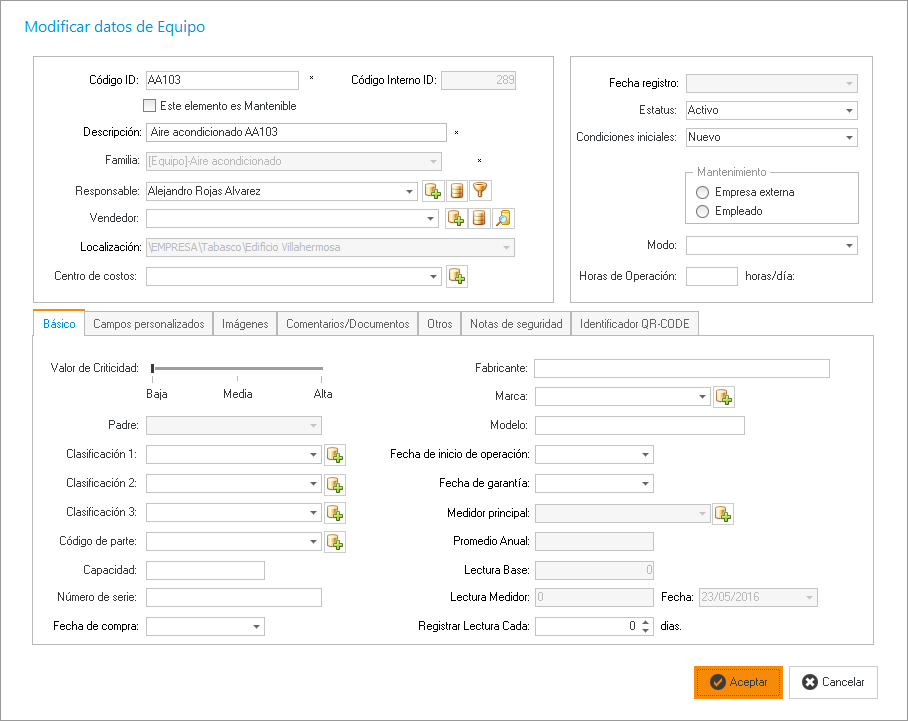The width and height of the screenshot is (908, 721).
Task: Click the database catalog icon beside Vendedor
Action: click(x=480, y=219)
